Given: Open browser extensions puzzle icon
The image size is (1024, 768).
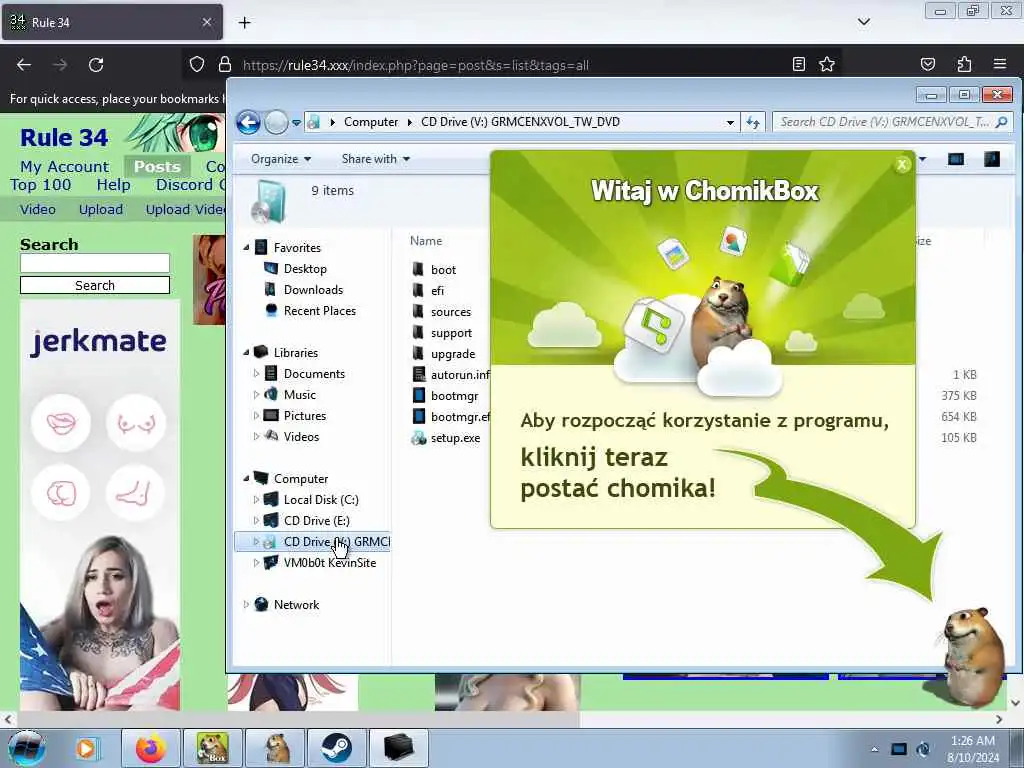Looking at the screenshot, I should pos(964,64).
